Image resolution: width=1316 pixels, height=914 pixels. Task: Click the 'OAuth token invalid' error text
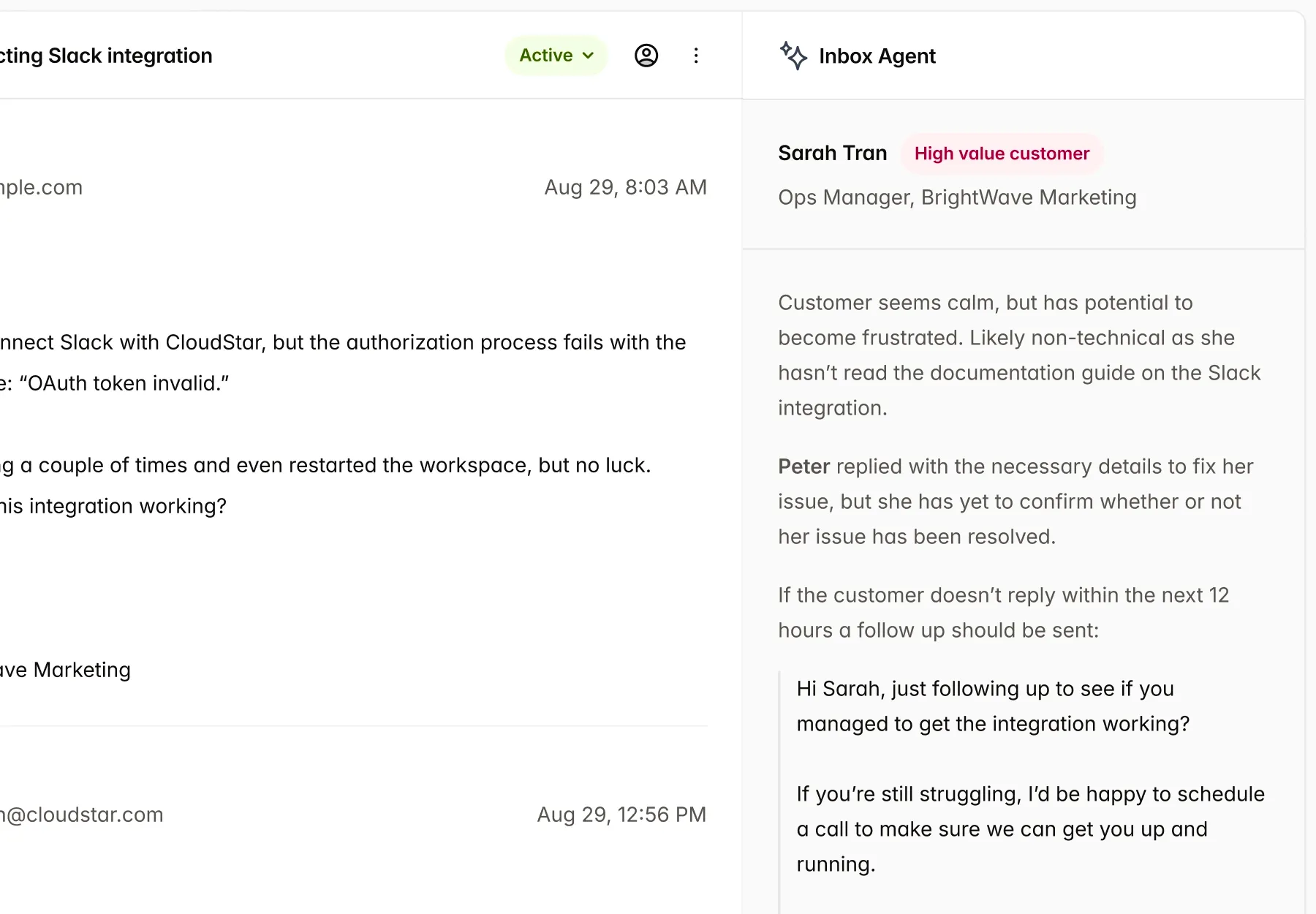pos(124,383)
